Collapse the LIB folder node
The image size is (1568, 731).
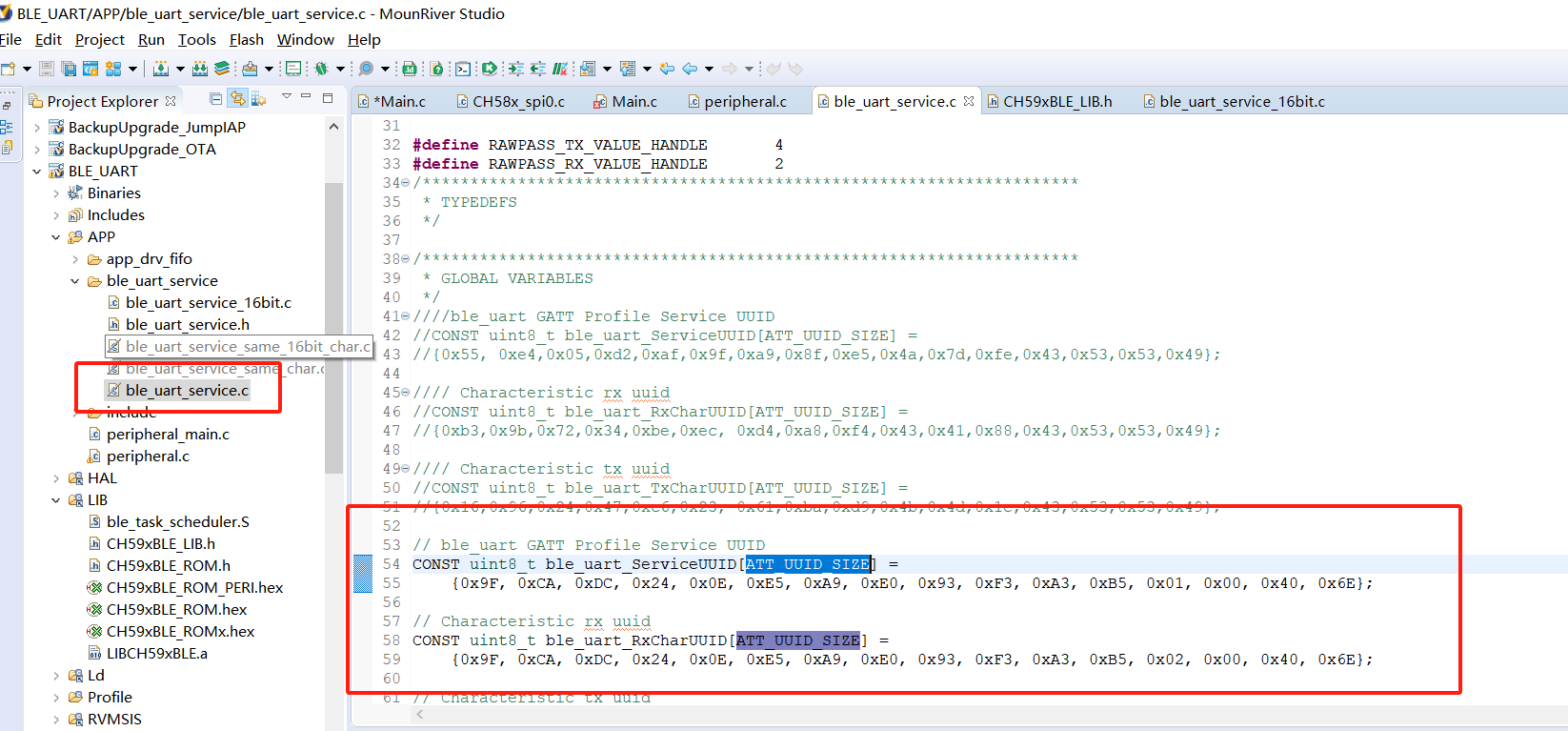pyautogui.click(x=56, y=500)
